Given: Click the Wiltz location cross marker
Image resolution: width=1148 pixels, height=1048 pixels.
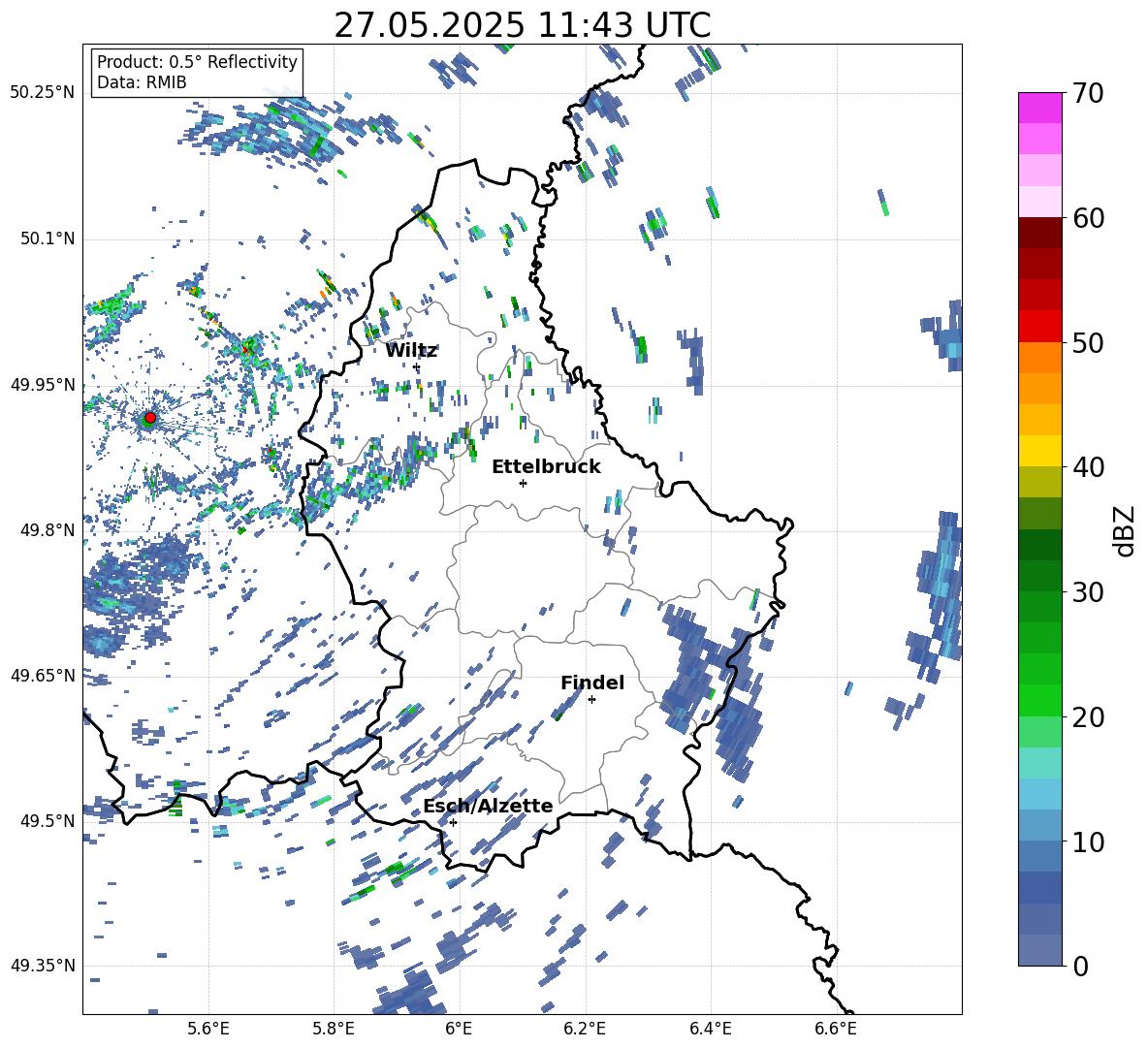Looking at the screenshot, I should pos(417,367).
